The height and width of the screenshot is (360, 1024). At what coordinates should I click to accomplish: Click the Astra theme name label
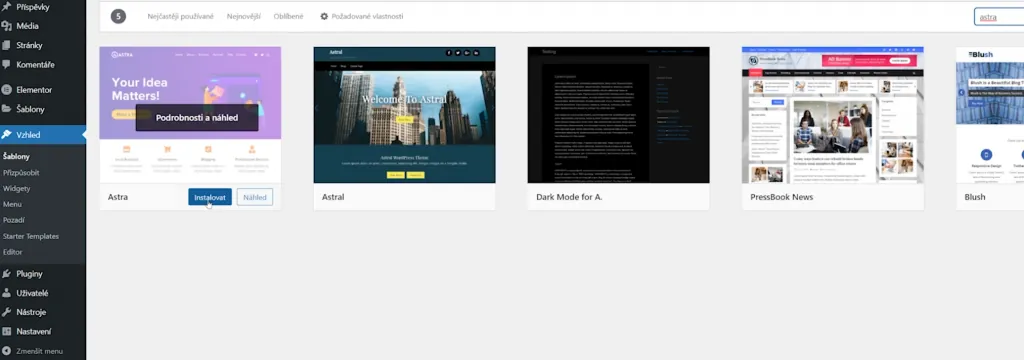pos(118,197)
